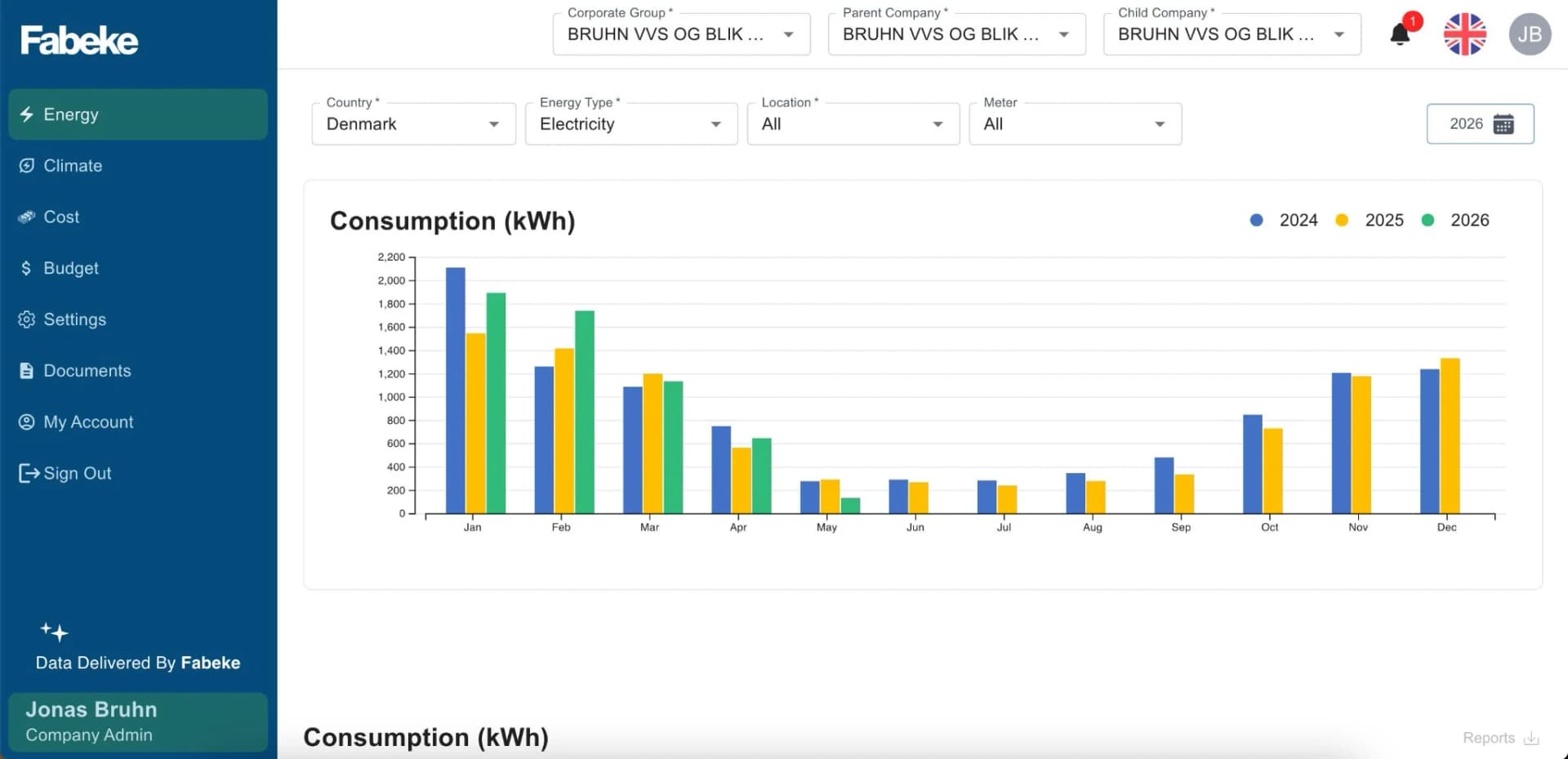The height and width of the screenshot is (759, 1568).
Task: Click the top Consumption (kWh) chart title
Action: (x=452, y=221)
